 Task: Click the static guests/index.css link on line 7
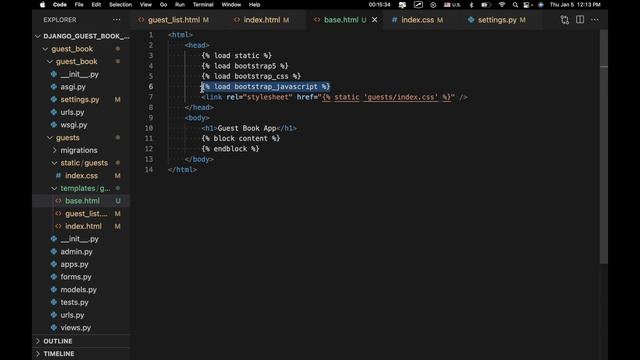pos(388,98)
